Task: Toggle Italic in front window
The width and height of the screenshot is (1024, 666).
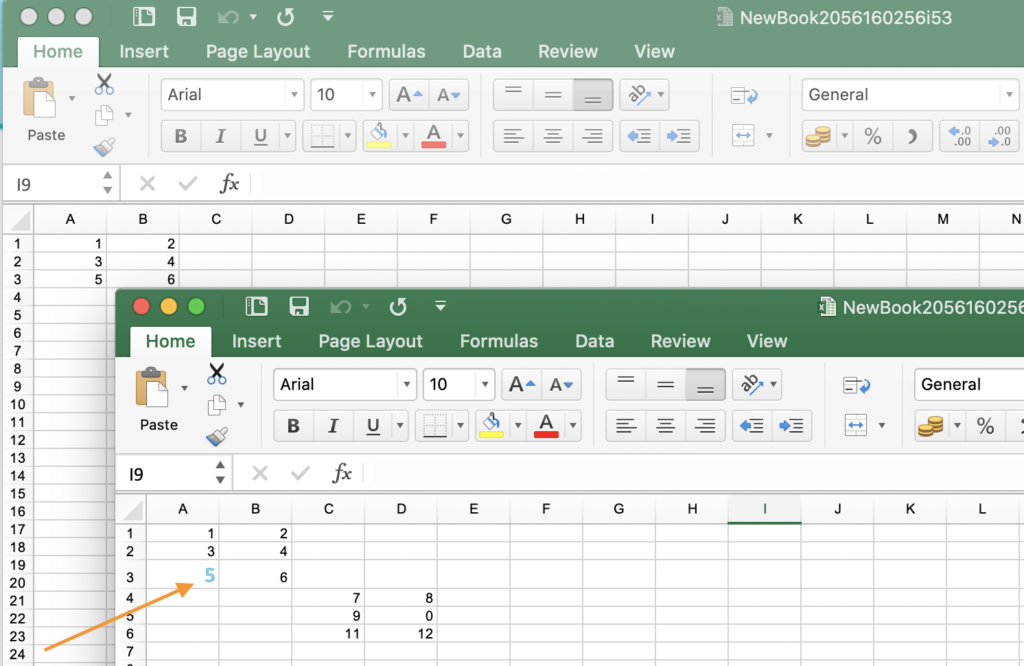Action: (333, 426)
